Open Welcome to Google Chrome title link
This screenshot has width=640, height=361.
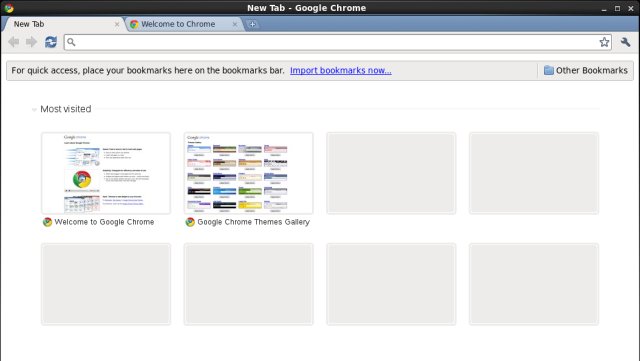104,222
